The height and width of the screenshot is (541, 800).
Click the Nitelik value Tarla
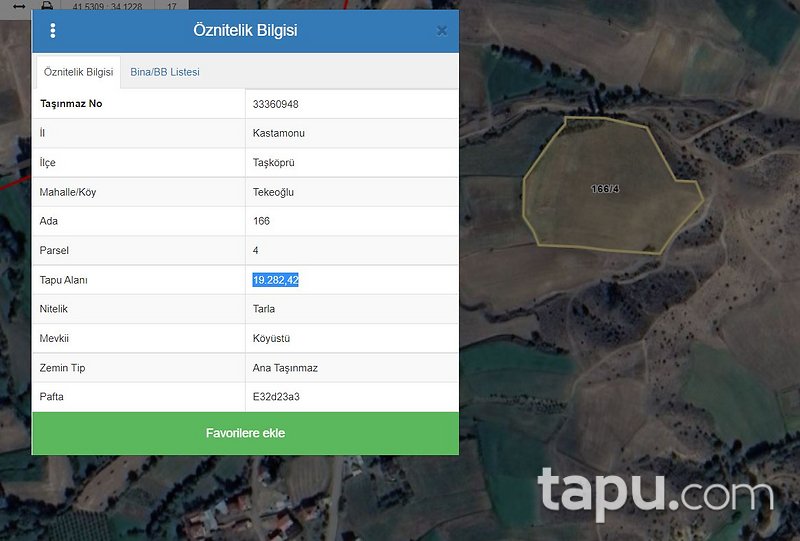coord(264,309)
